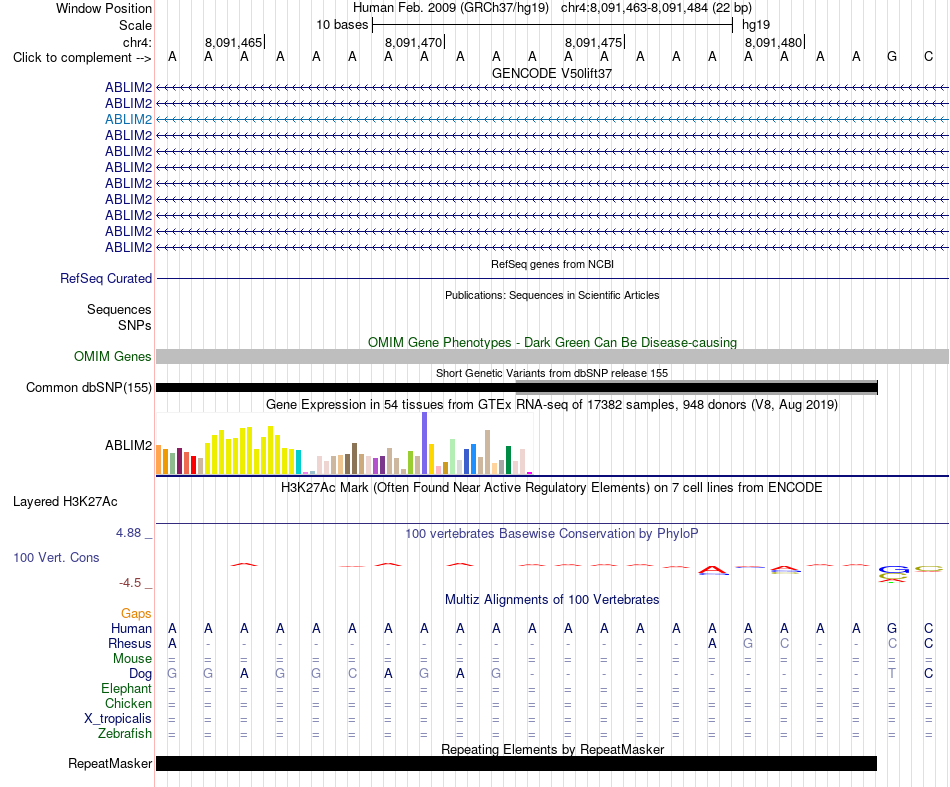The image size is (950, 787).
Task: Click the tall purple bar in GTEx chart
Action: (x=425, y=443)
